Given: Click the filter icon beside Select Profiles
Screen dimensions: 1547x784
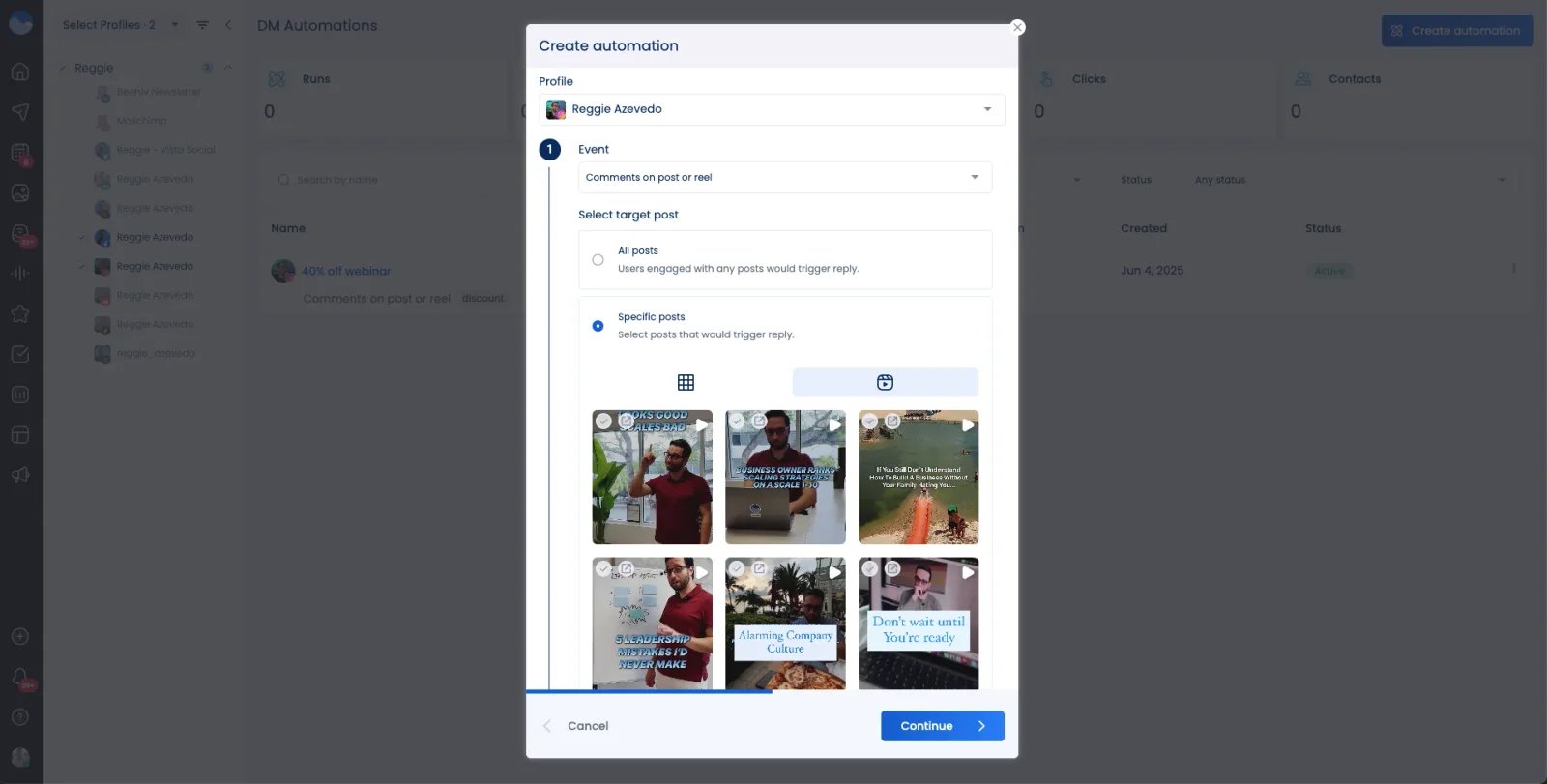Looking at the screenshot, I should pyautogui.click(x=202, y=25).
